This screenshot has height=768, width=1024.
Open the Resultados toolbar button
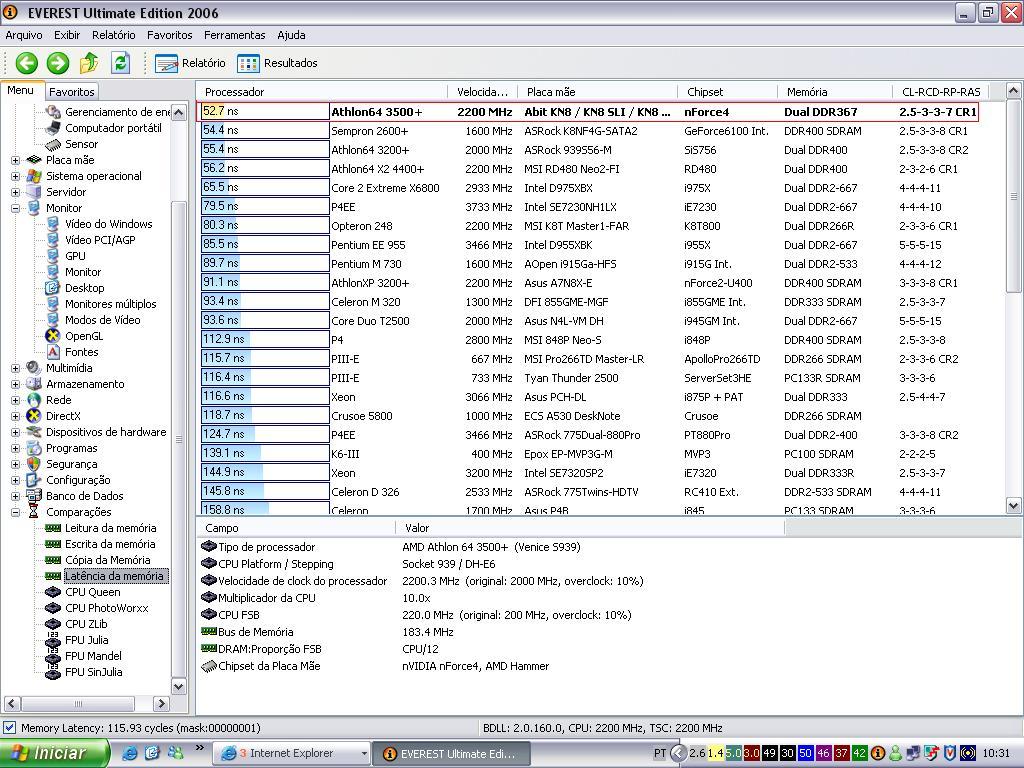coord(278,63)
